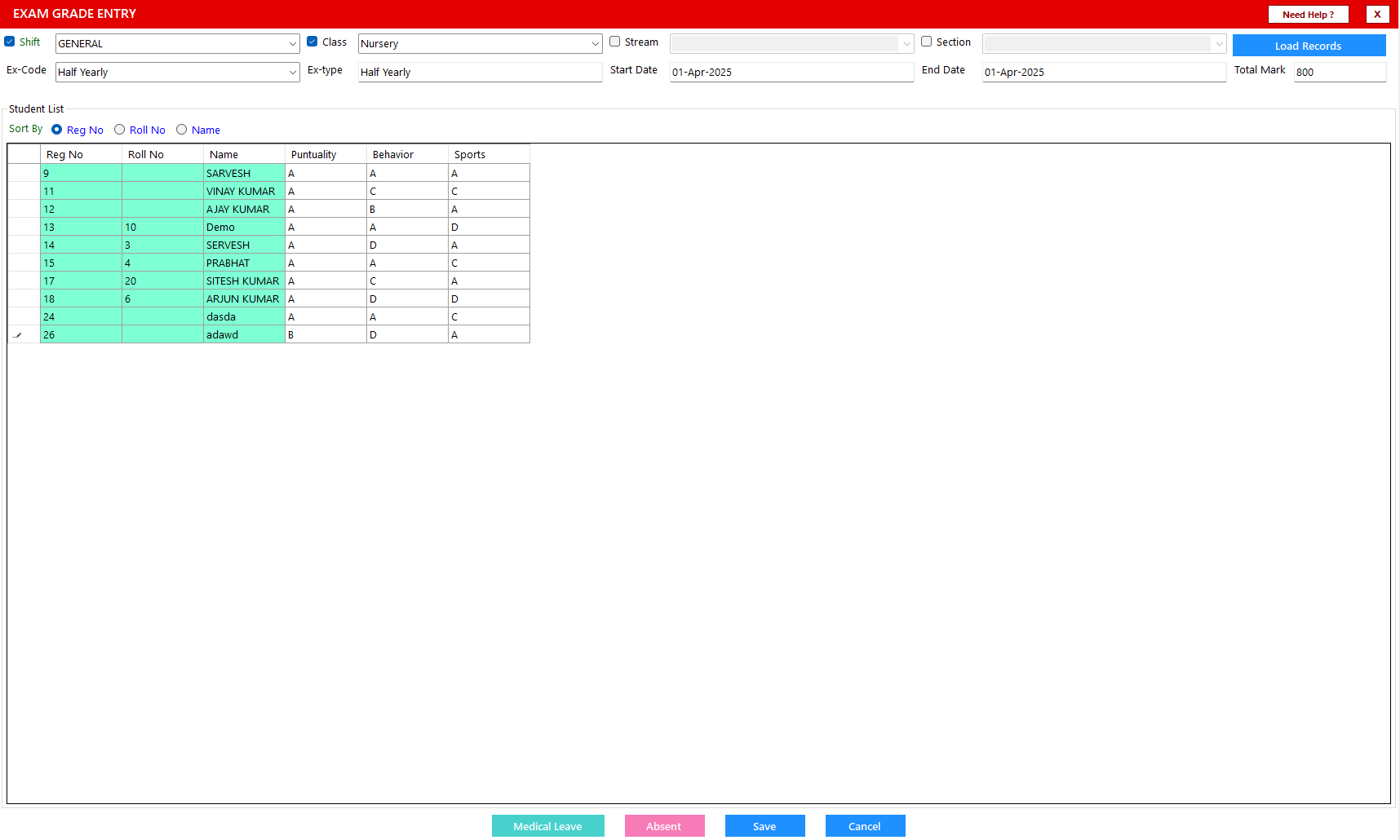Click Sports grade D for ARJUN KUMAR
1400x840 pixels.
tap(490, 298)
